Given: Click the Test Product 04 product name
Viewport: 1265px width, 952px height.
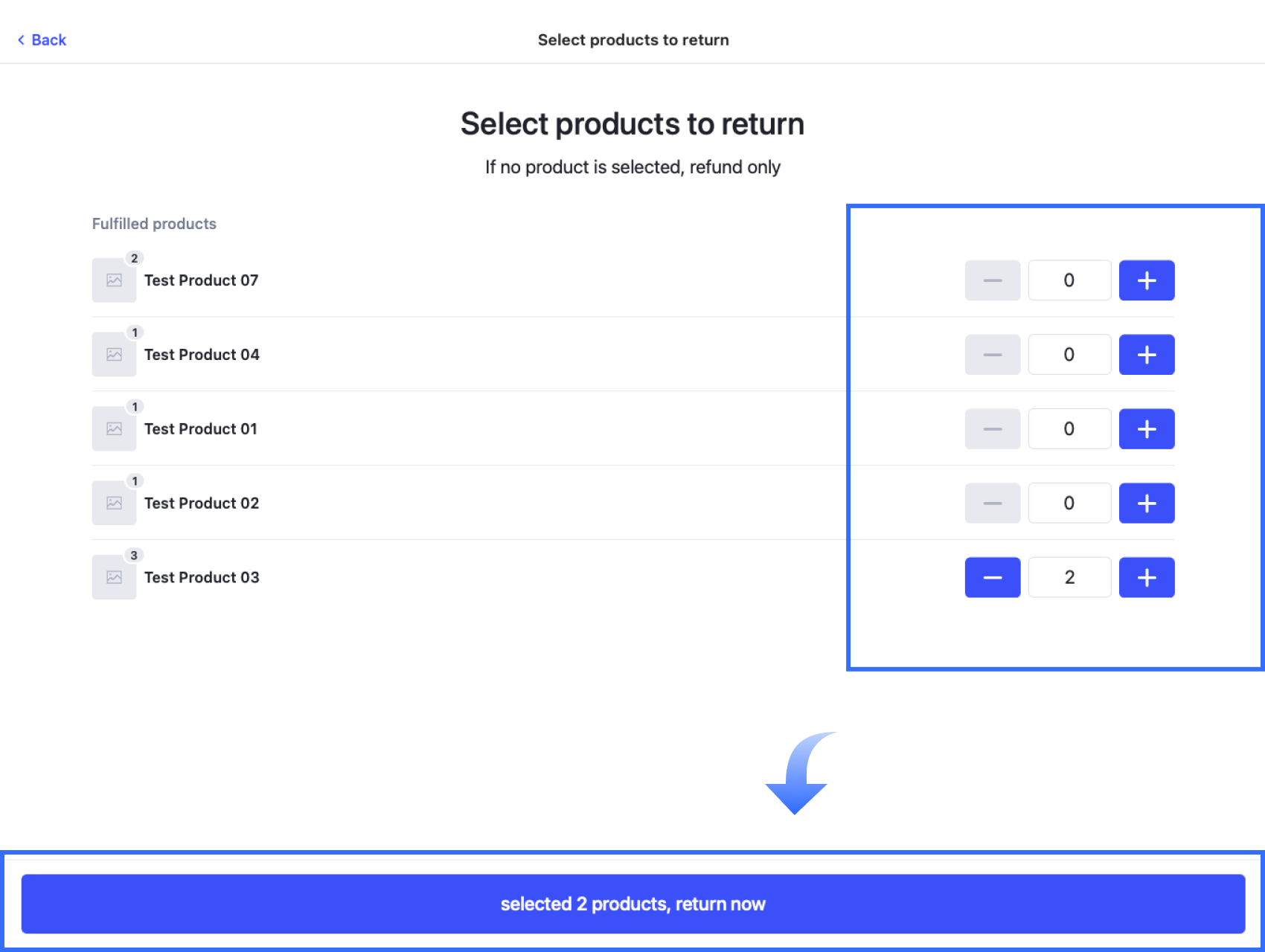Looking at the screenshot, I should pyautogui.click(x=201, y=355).
